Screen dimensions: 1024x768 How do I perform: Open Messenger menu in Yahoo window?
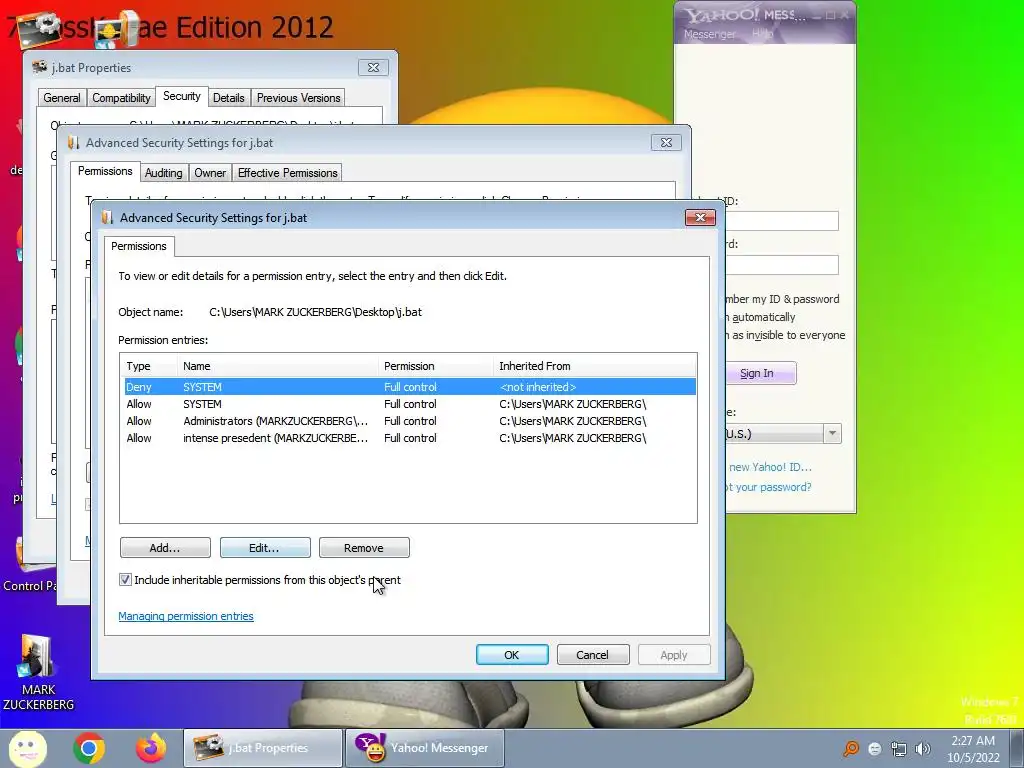[709, 34]
